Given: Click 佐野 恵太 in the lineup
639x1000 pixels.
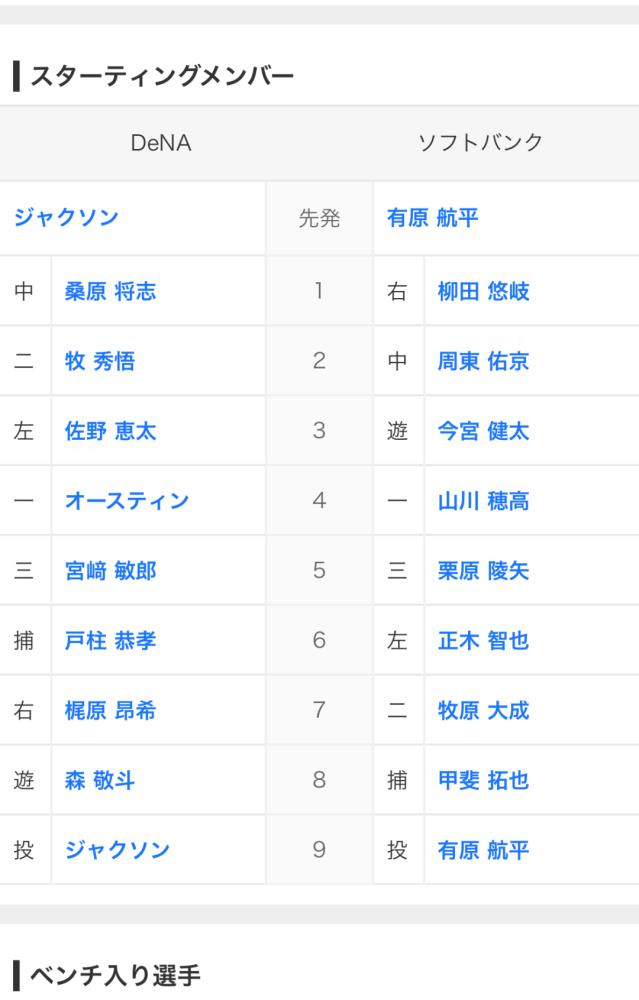Looking at the screenshot, I should pyautogui.click(x=110, y=431).
